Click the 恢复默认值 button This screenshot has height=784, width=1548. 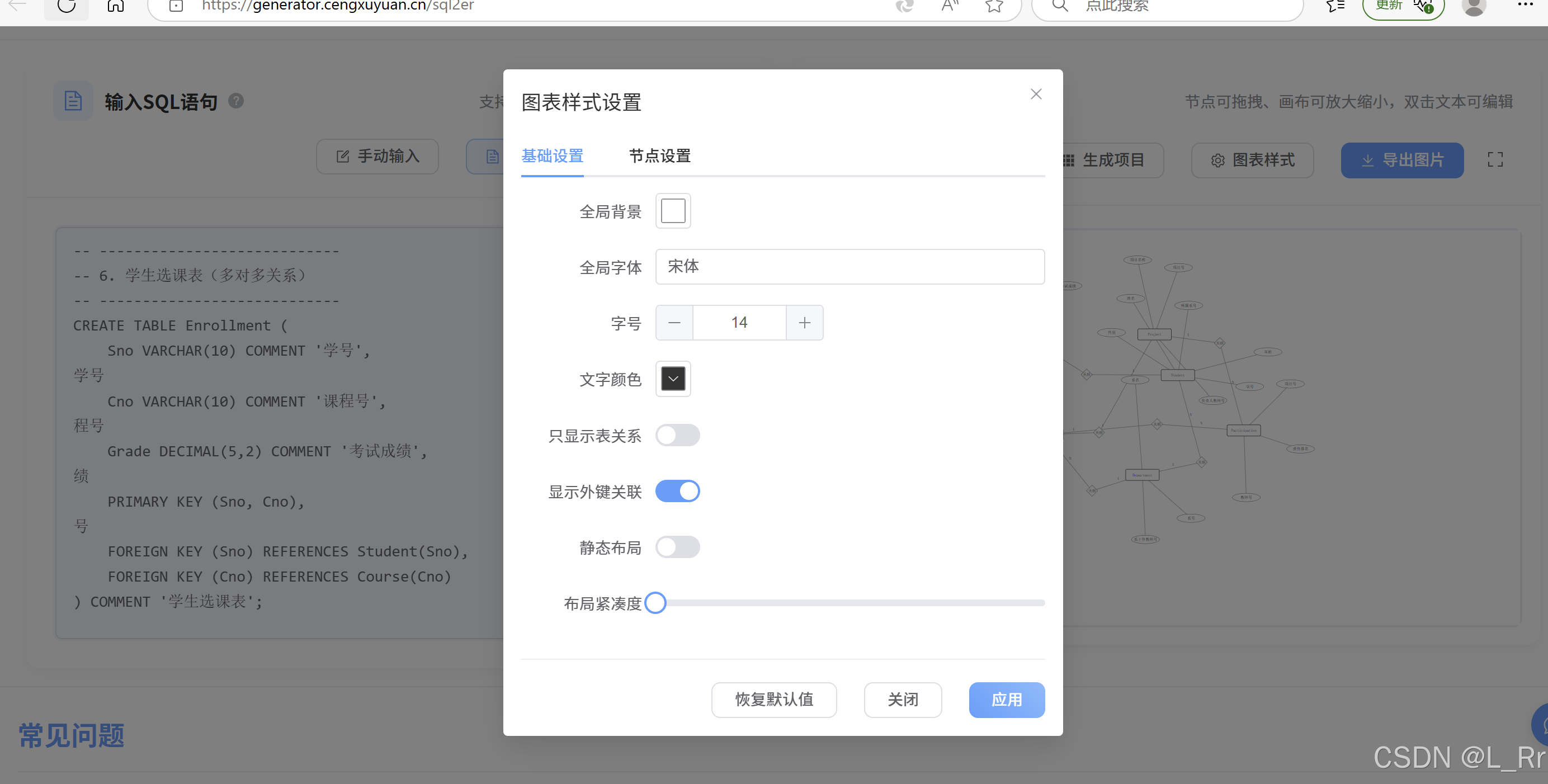point(773,700)
